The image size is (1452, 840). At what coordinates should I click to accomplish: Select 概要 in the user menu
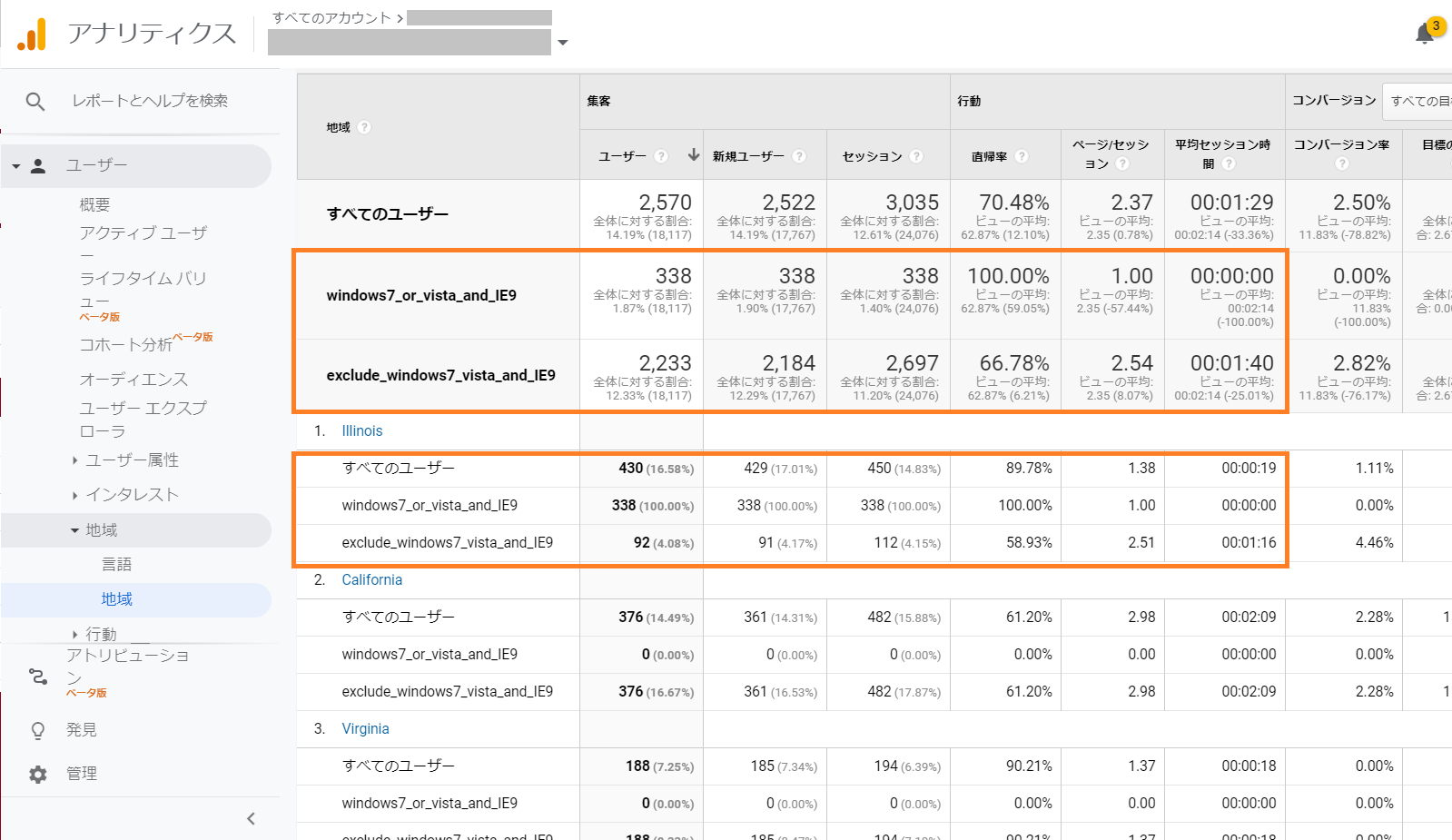(94, 205)
